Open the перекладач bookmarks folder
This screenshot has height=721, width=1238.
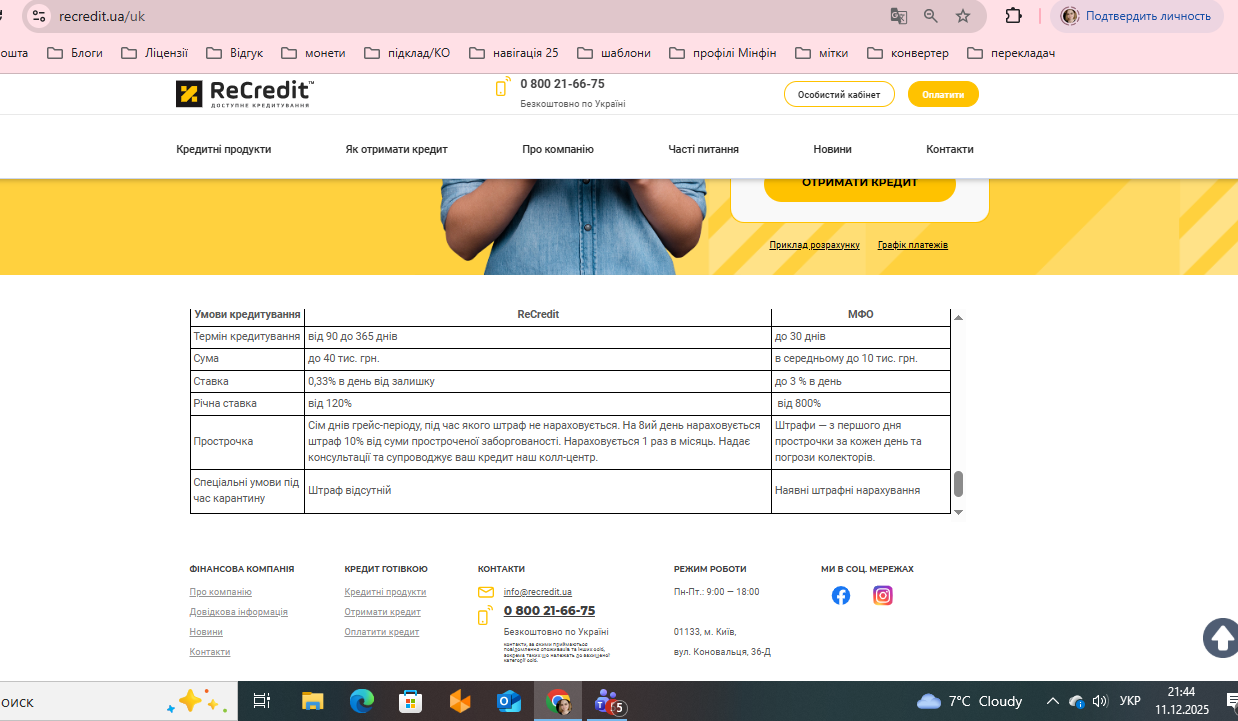click(x=1011, y=53)
